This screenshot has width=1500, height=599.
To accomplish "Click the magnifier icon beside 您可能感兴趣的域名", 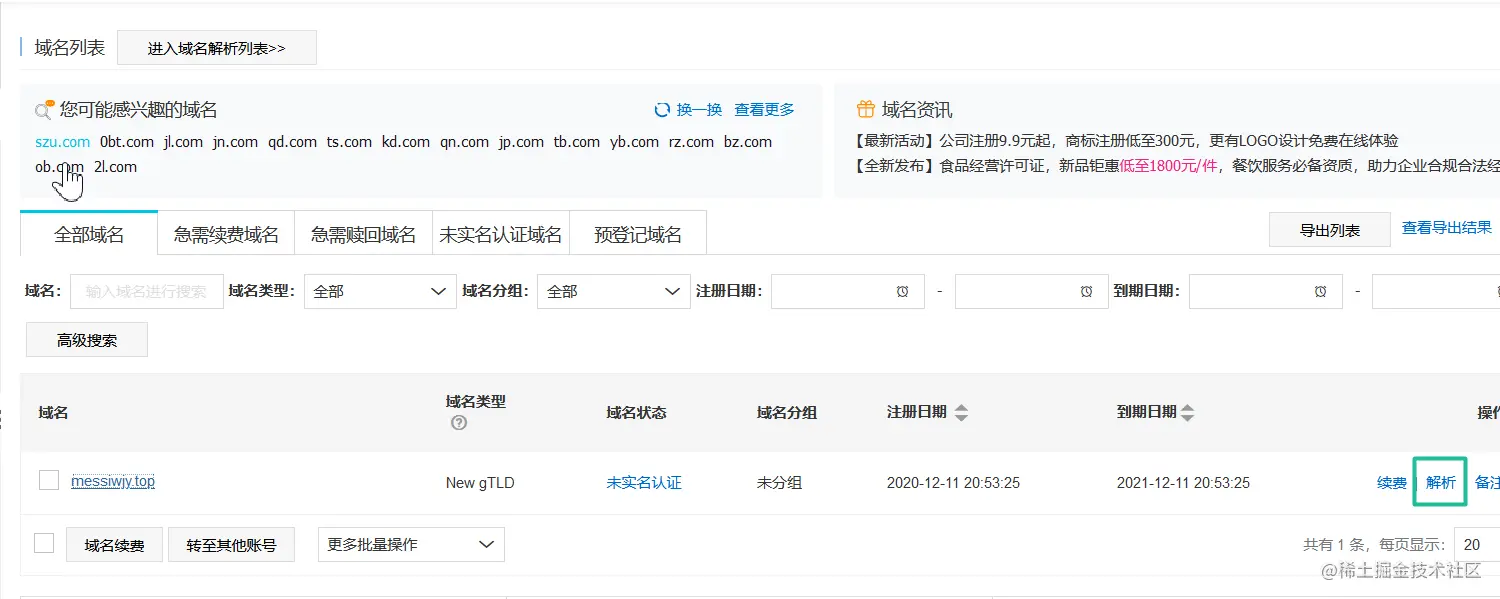I will [x=44, y=110].
